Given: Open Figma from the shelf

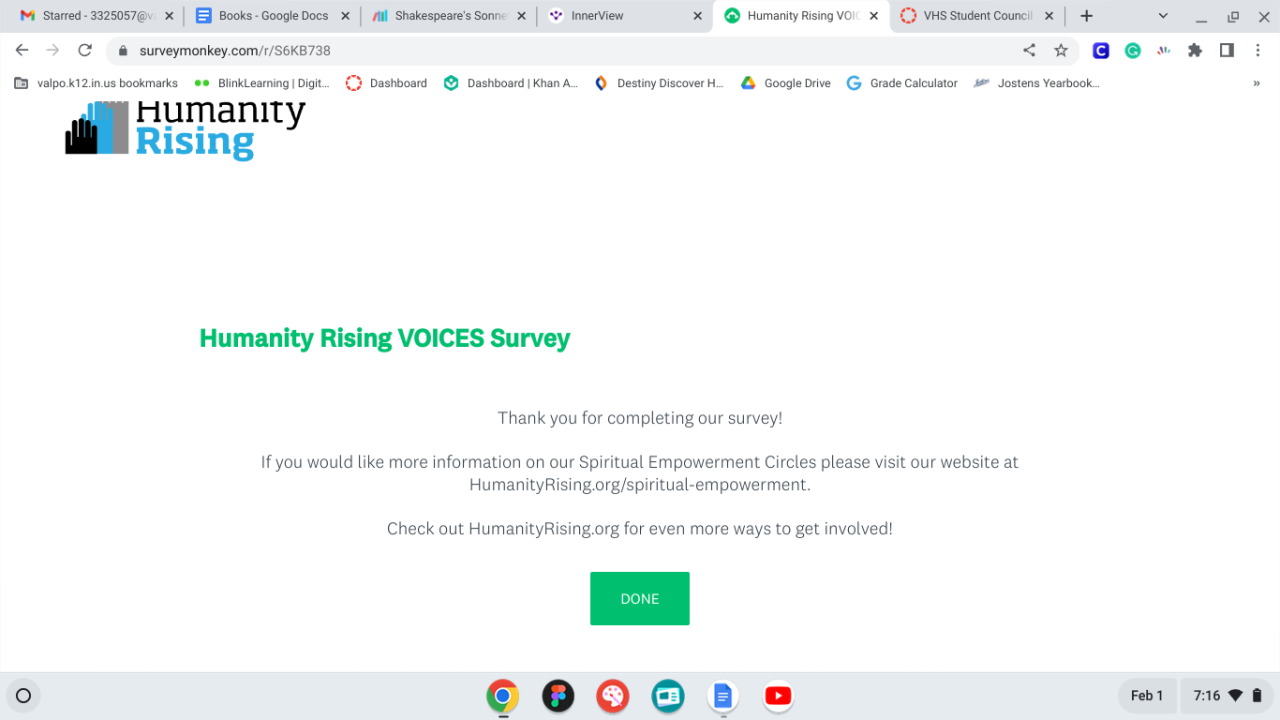Looking at the screenshot, I should (x=558, y=696).
